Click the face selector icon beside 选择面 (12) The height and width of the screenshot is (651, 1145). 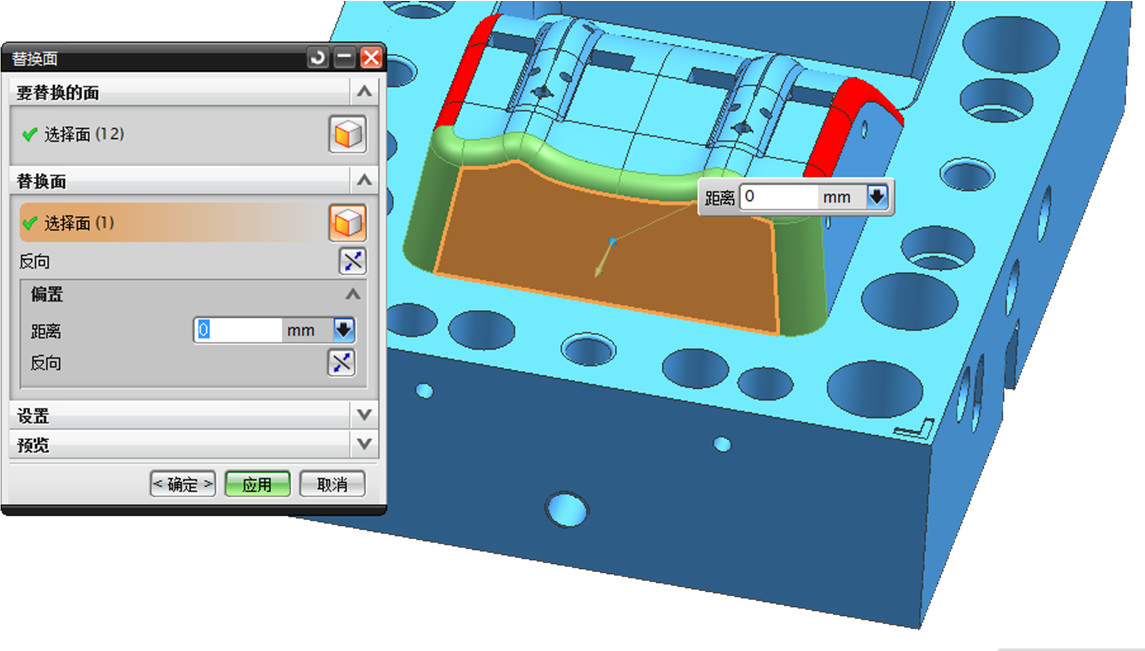pos(347,134)
